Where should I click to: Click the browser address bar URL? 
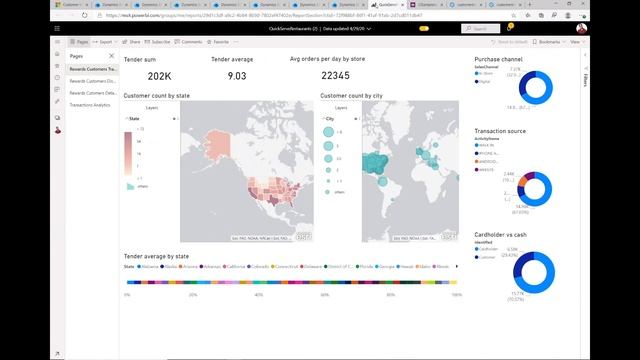coord(264,16)
